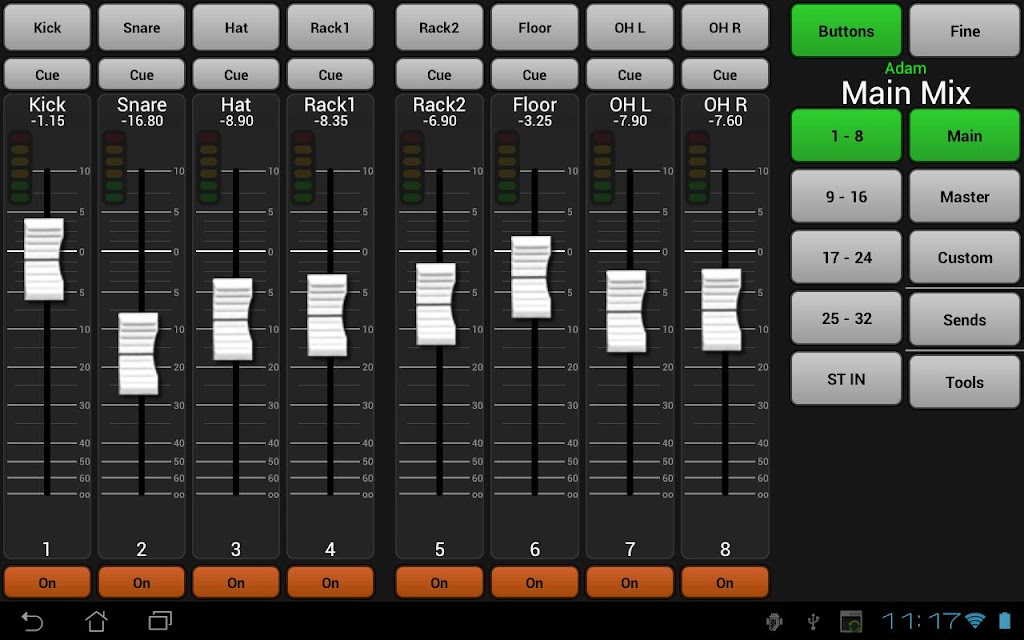Switch to channels 9 - 16 bank

tap(846, 197)
